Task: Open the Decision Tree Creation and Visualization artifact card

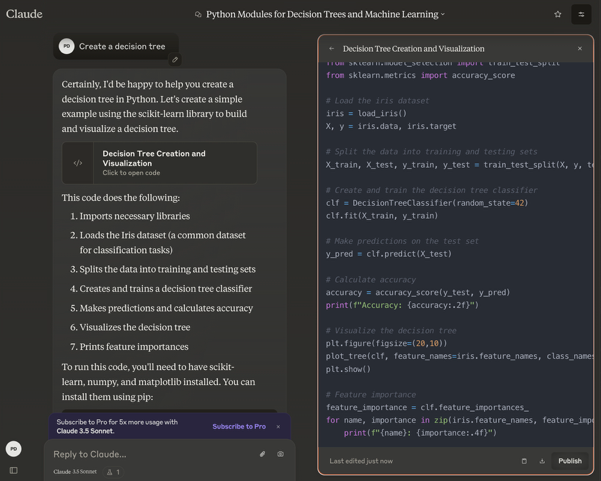Action: click(159, 163)
